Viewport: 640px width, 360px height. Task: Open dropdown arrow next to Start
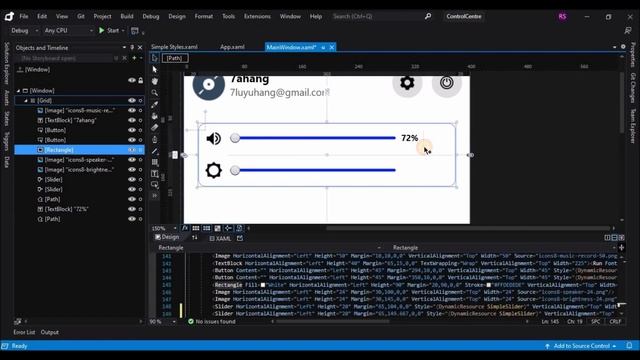click(x=123, y=31)
